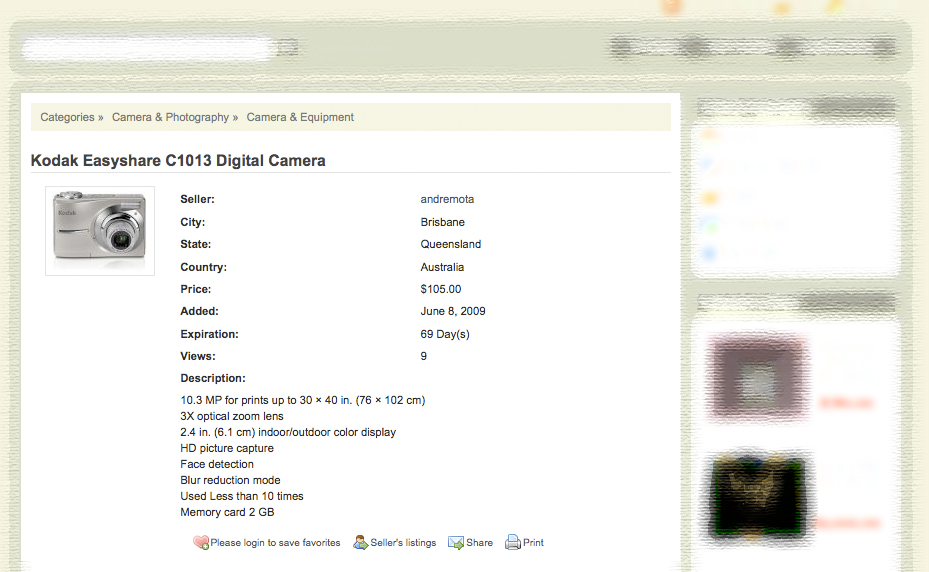Click the Seller's listings person icon
Viewport: 929px width, 572px height.
pyautogui.click(x=360, y=542)
